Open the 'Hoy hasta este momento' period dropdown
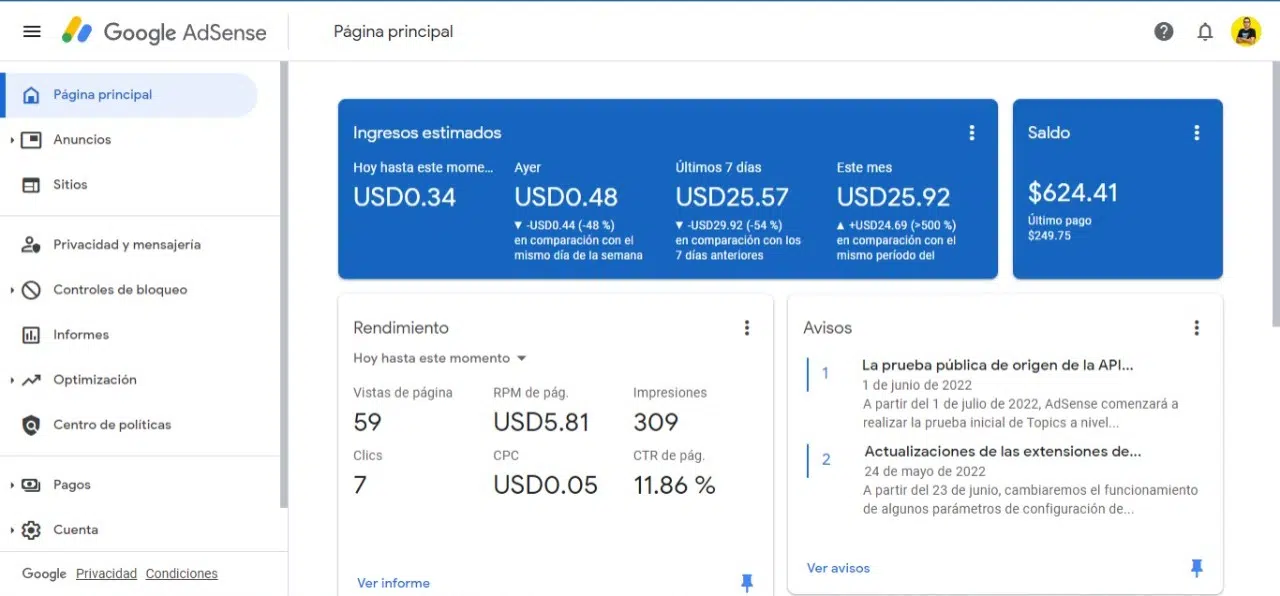Viewport: 1280px width, 596px height. tap(440, 358)
